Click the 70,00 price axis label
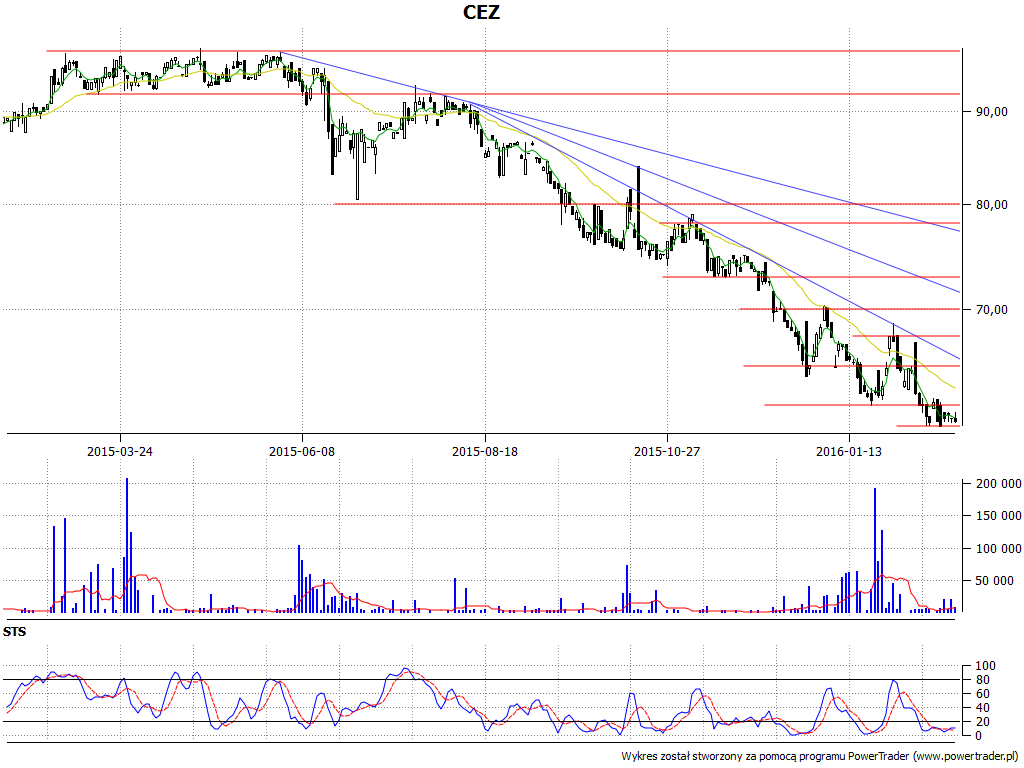 [991, 310]
